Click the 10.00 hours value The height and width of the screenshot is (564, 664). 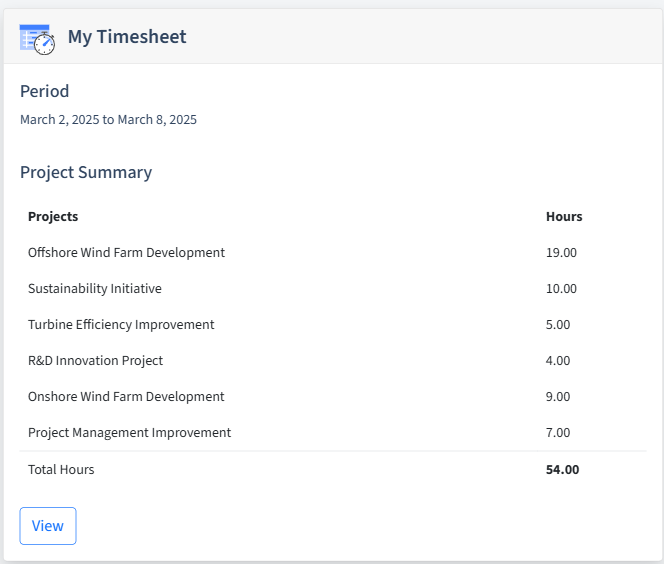(561, 288)
